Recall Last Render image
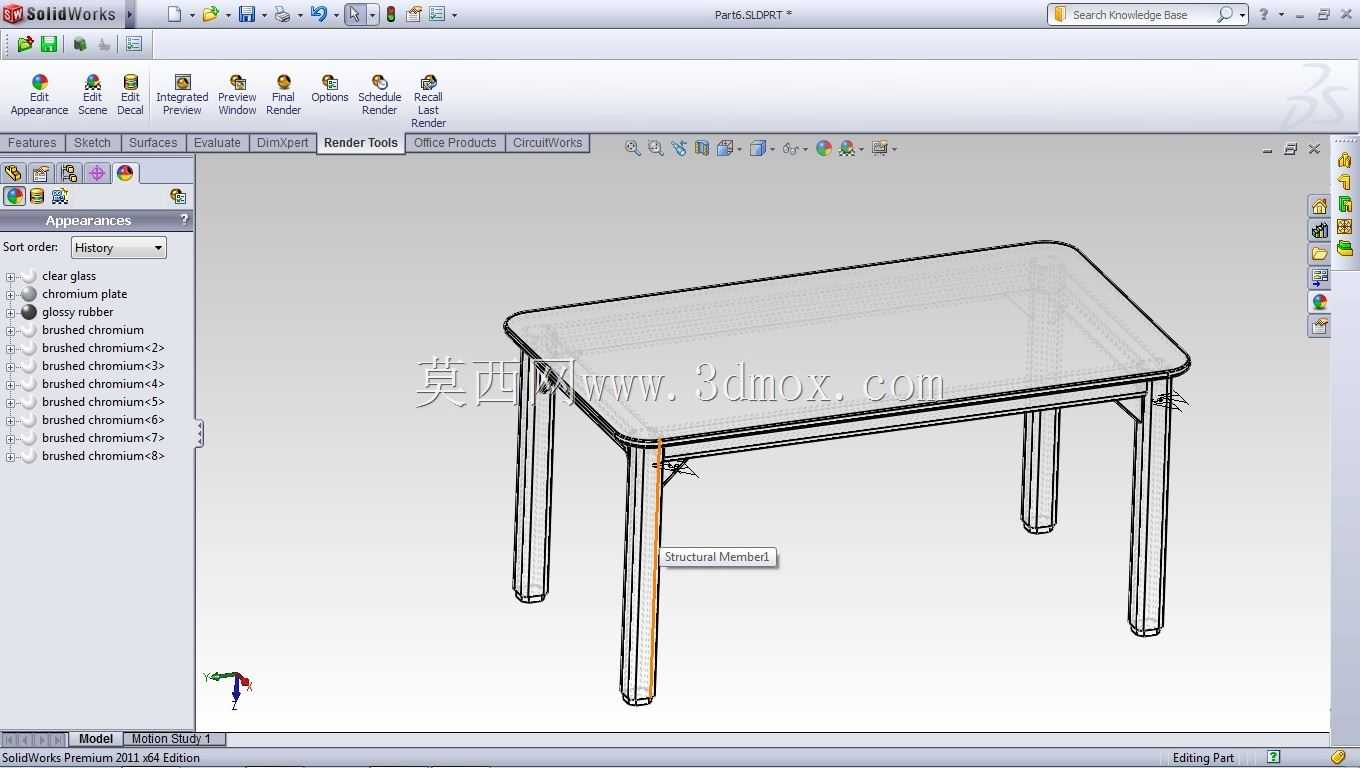1360x768 pixels. [x=428, y=102]
